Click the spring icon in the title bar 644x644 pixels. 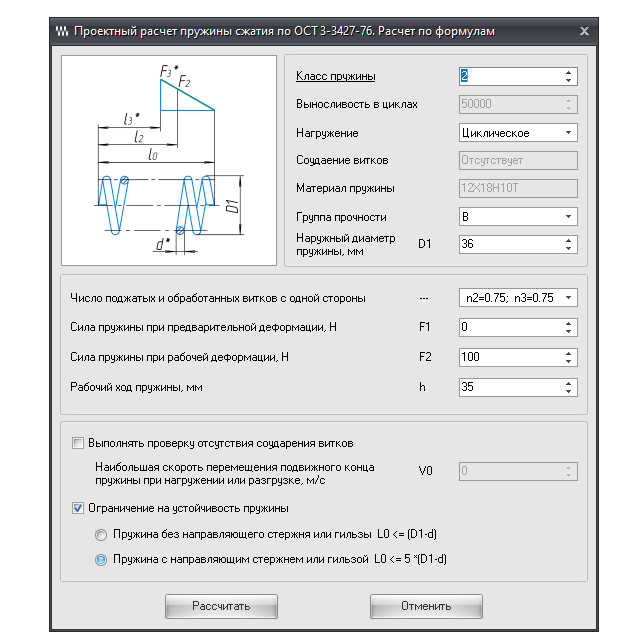pyautogui.click(x=62, y=31)
